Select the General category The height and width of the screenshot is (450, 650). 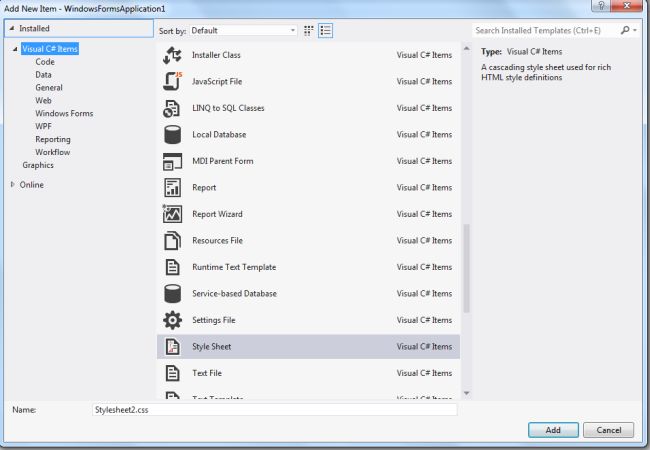[x=49, y=87]
